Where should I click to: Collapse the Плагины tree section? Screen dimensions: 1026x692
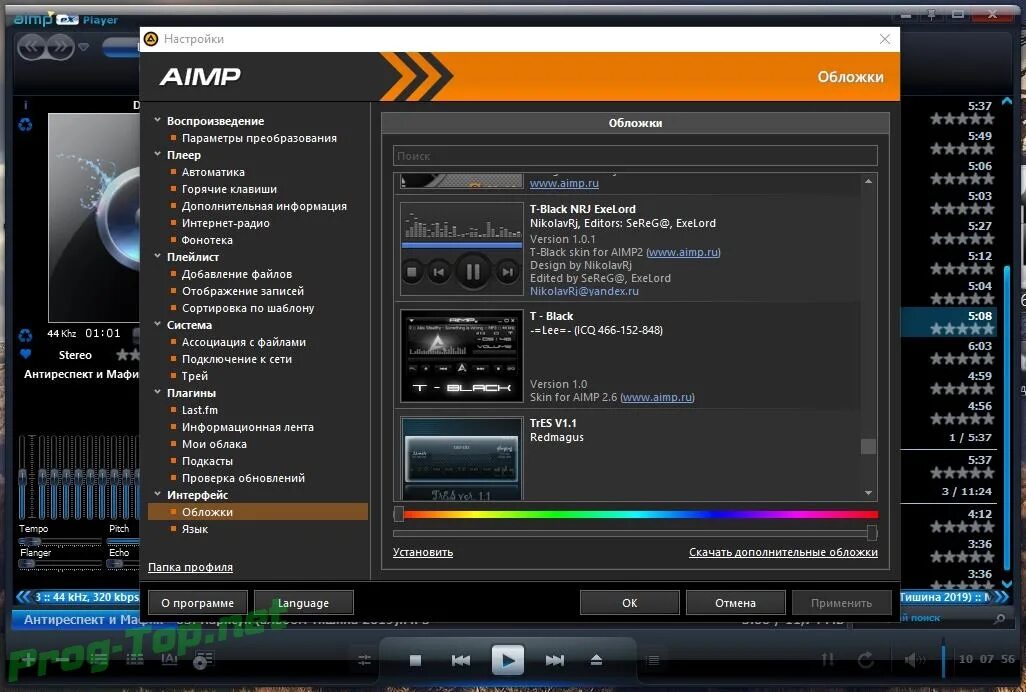click(x=157, y=392)
